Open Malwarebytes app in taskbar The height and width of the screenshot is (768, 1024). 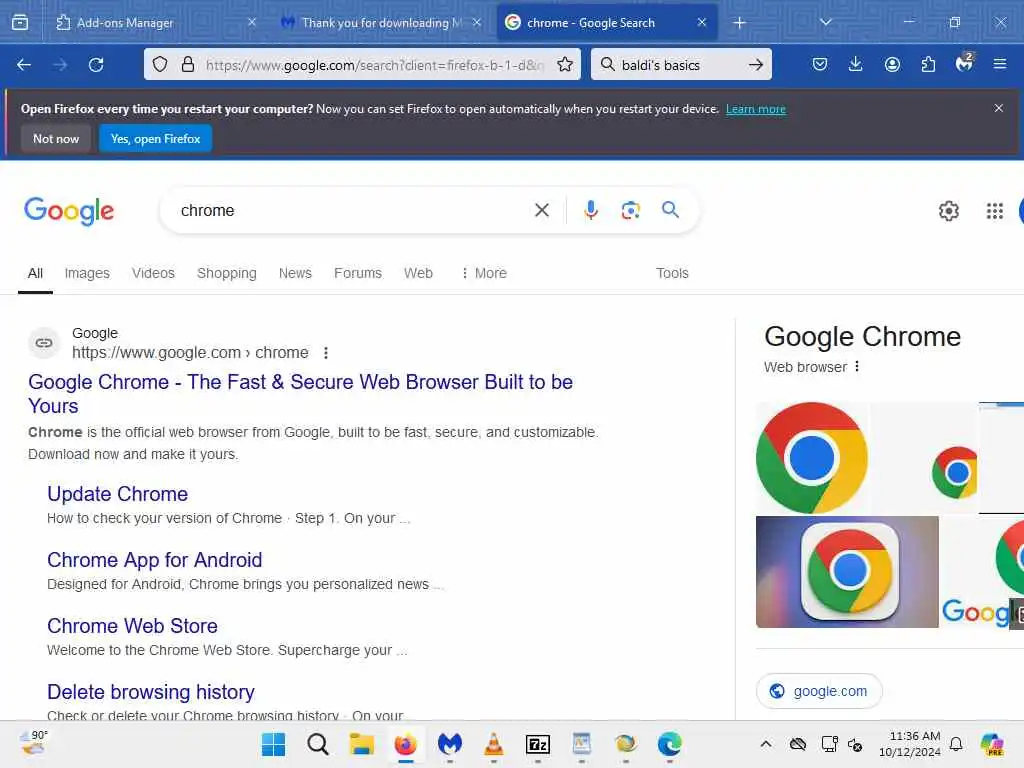450,744
